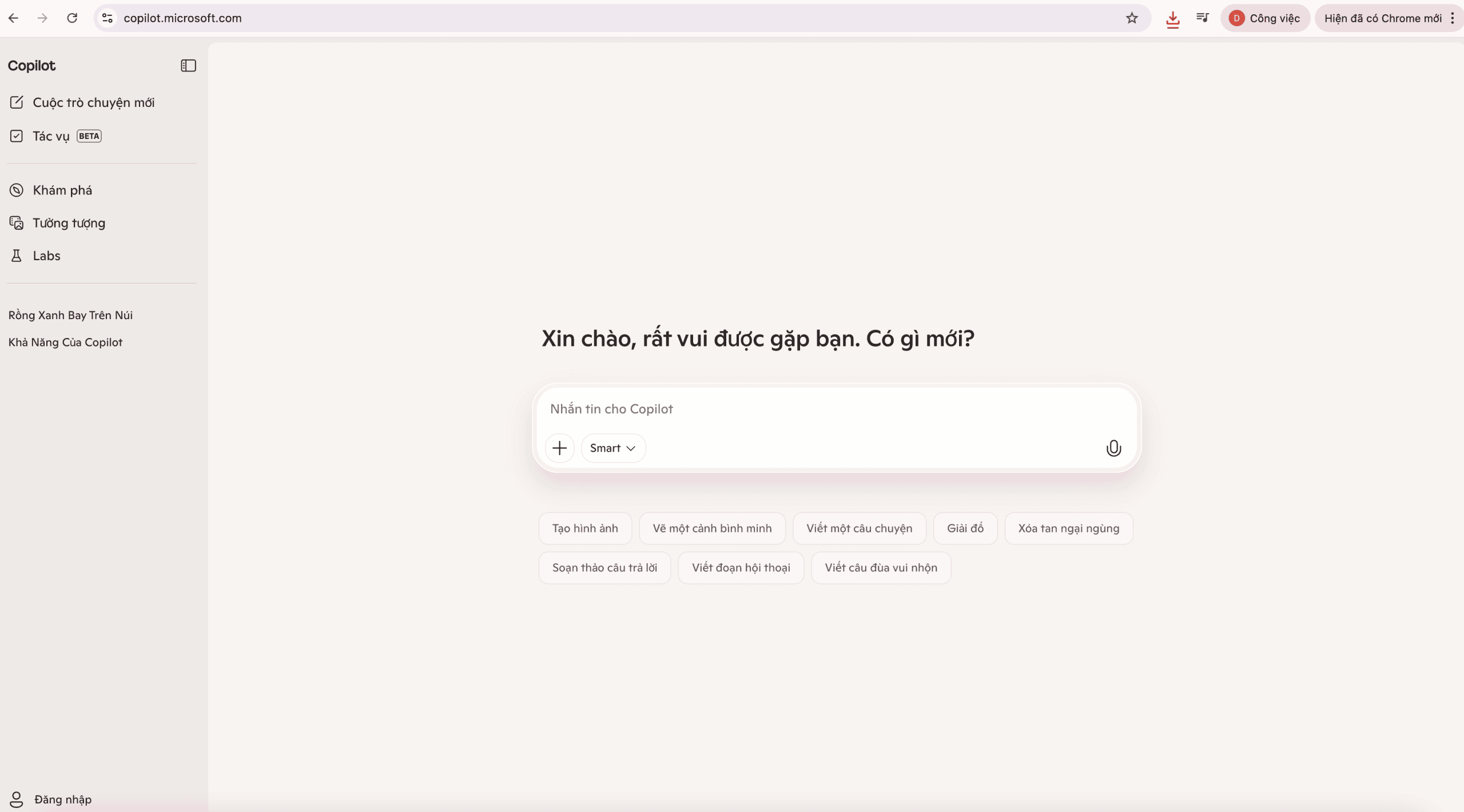1464x812 pixels.
Task: Open Tưởng tượng from the sidebar
Action: [x=67, y=222]
